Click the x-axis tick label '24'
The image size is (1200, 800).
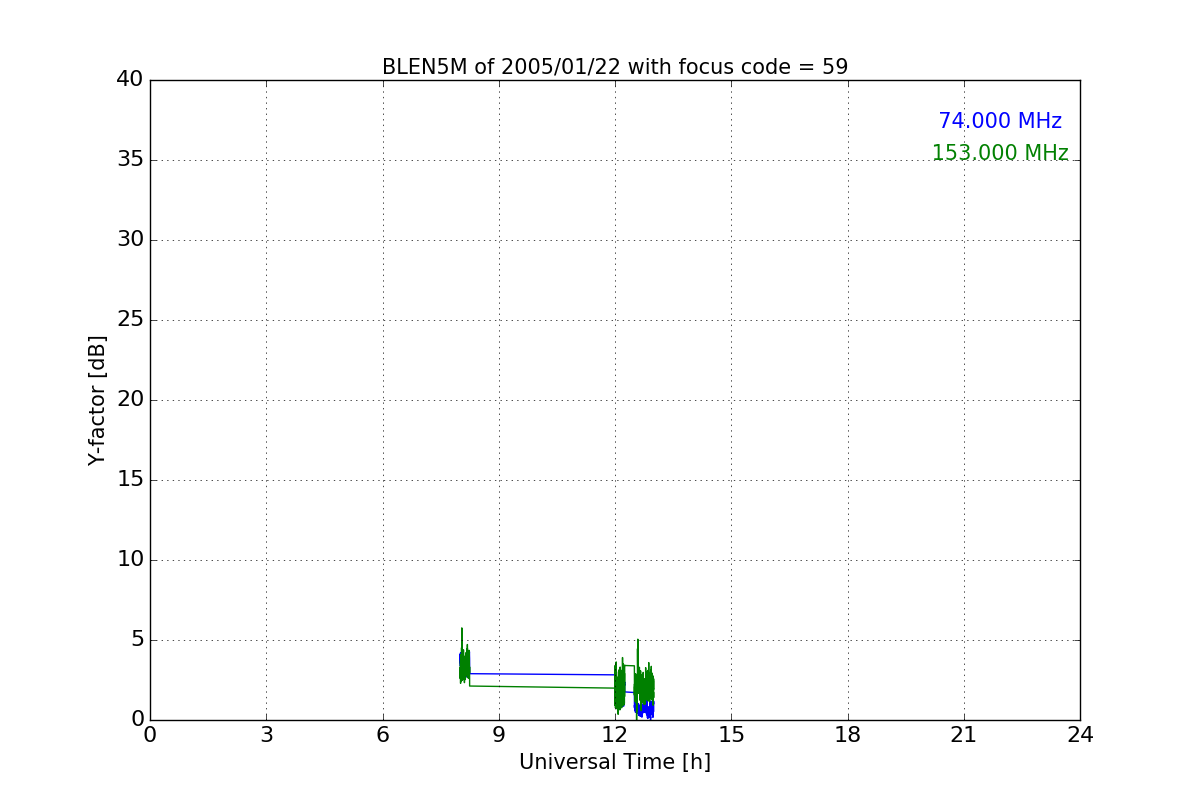click(x=1080, y=735)
